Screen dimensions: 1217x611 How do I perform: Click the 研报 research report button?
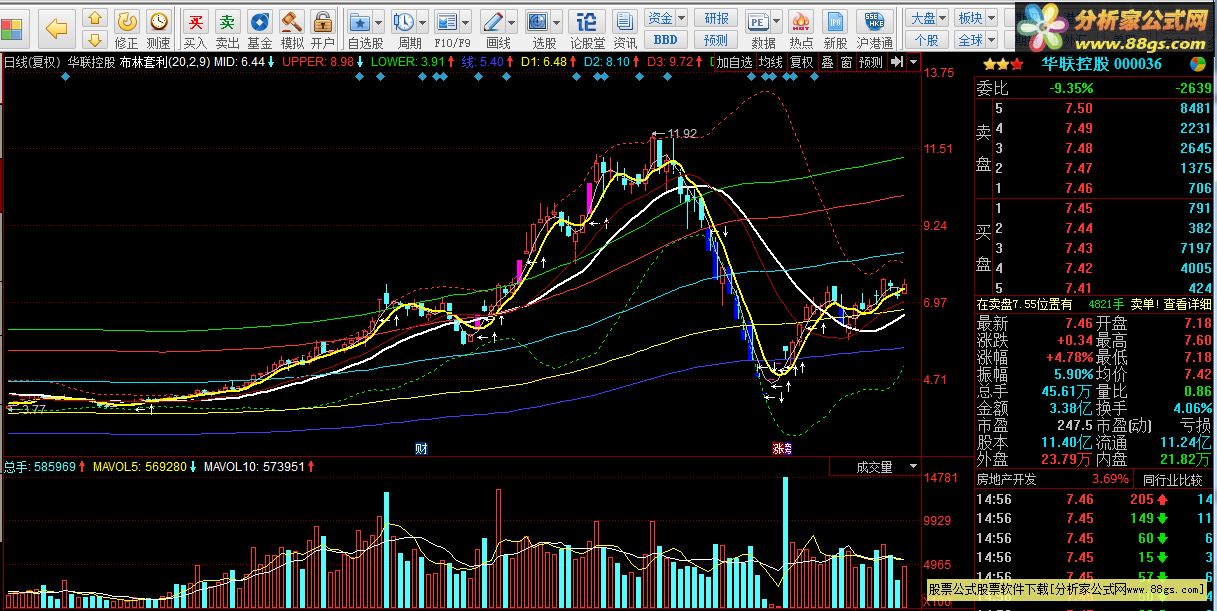[716, 18]
